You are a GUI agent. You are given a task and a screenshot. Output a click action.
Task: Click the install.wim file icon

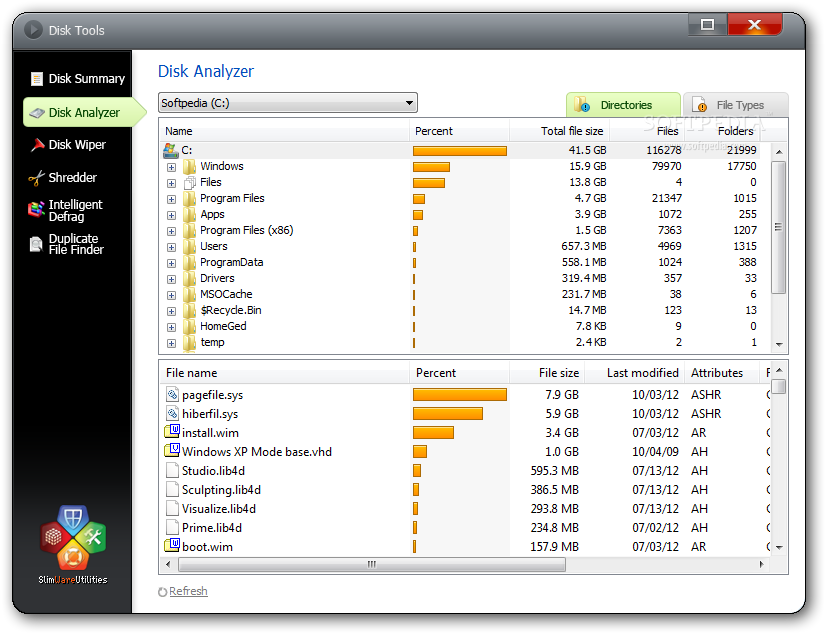click(x=172, y=432)
